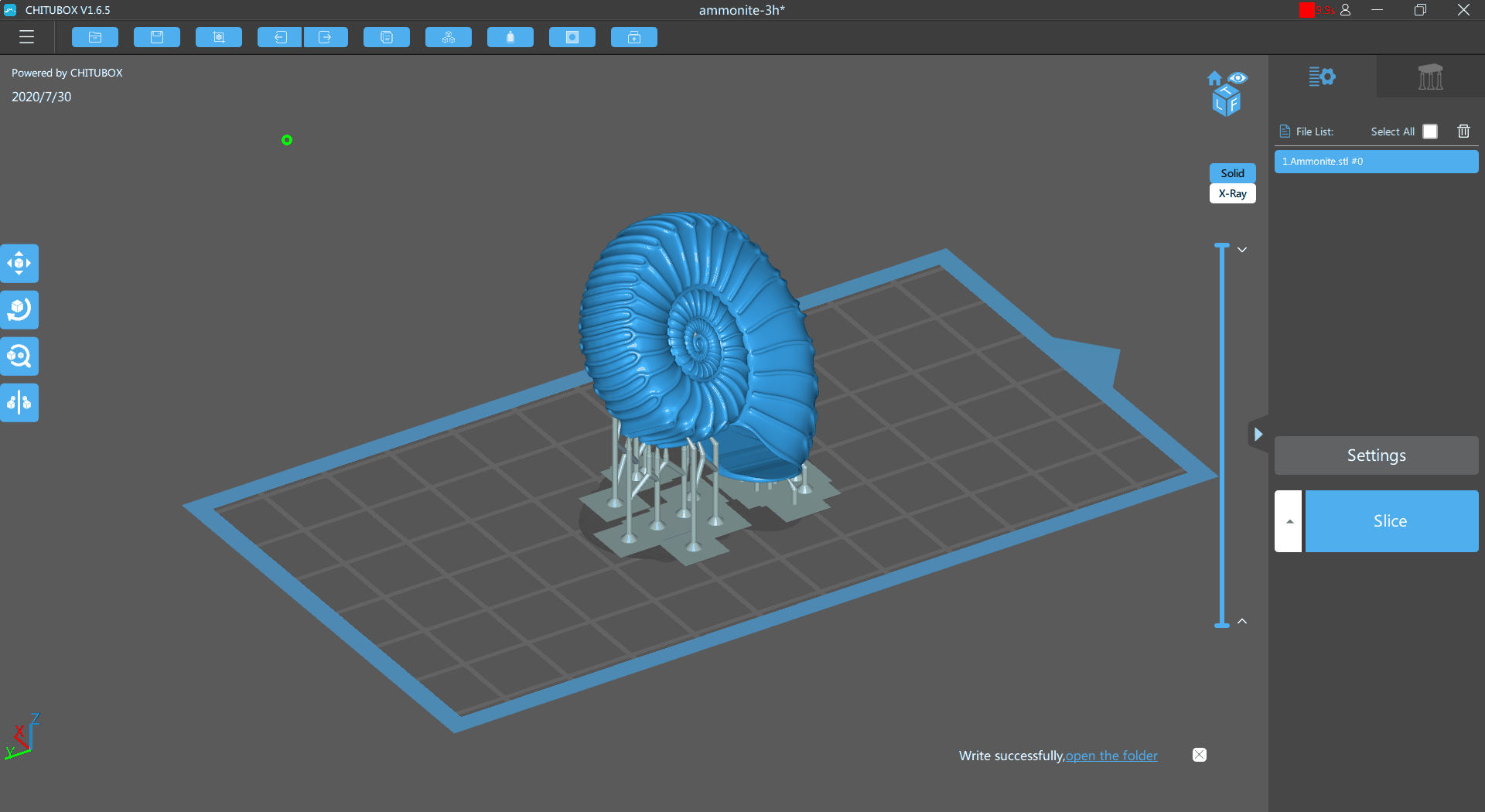Collapse the right panel with arrow handle
The width and height of the screenshot is (1485, 812).
click(1258, 434)
